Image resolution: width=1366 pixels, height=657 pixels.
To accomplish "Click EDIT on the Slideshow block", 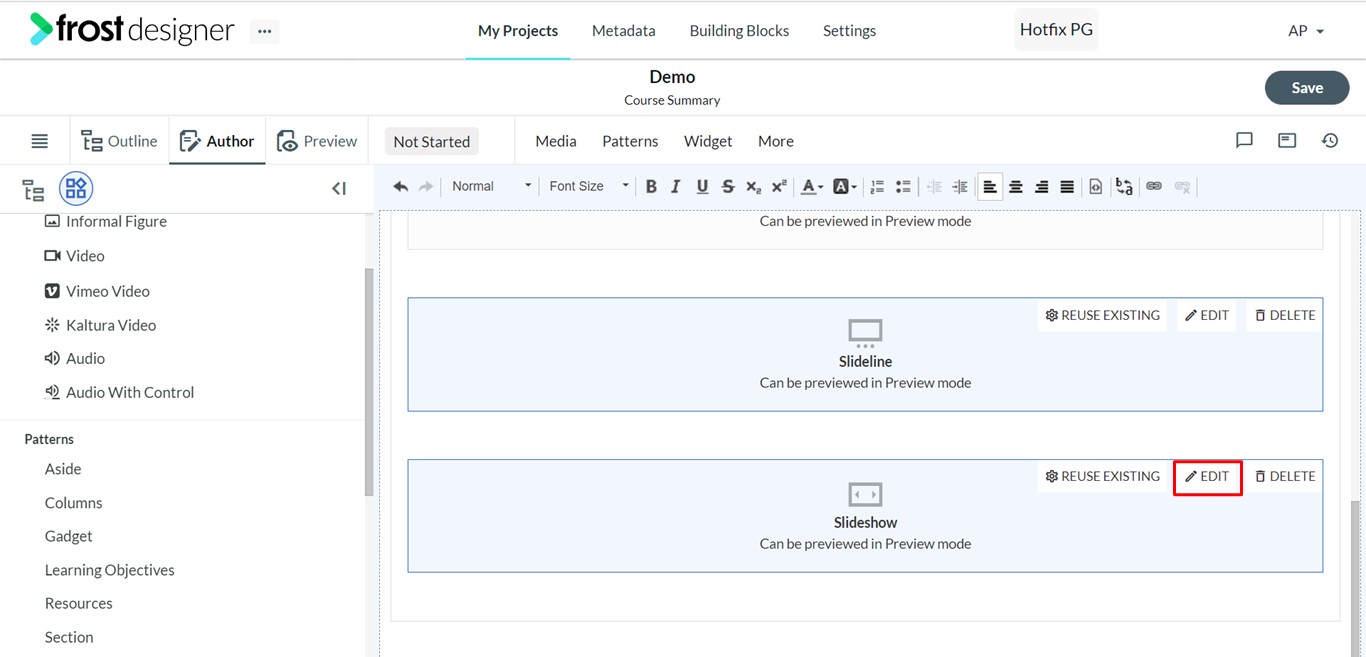I will tap(1208, 477).
